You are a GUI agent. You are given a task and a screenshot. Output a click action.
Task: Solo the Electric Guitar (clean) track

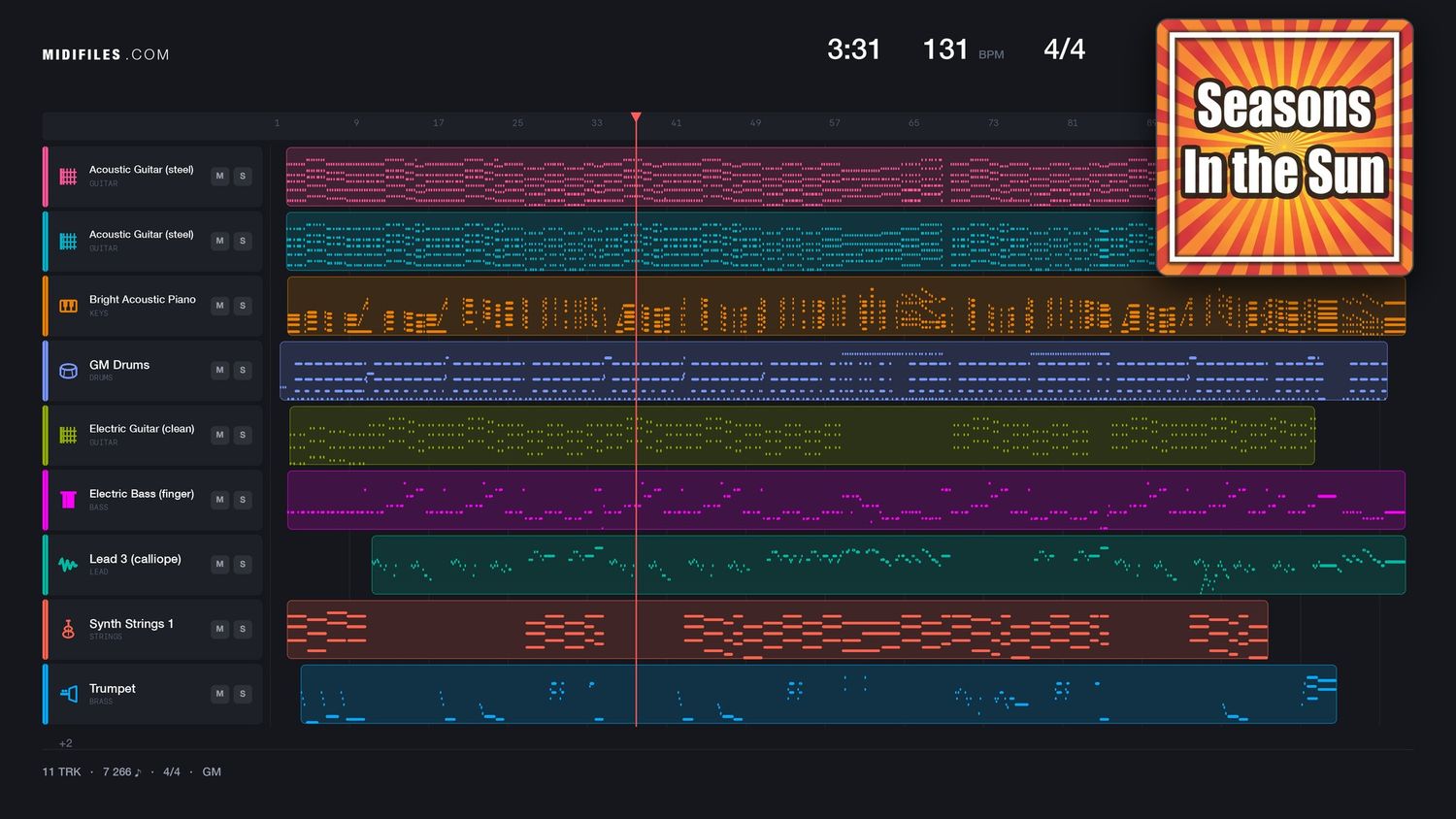click(x=243, y=435)
